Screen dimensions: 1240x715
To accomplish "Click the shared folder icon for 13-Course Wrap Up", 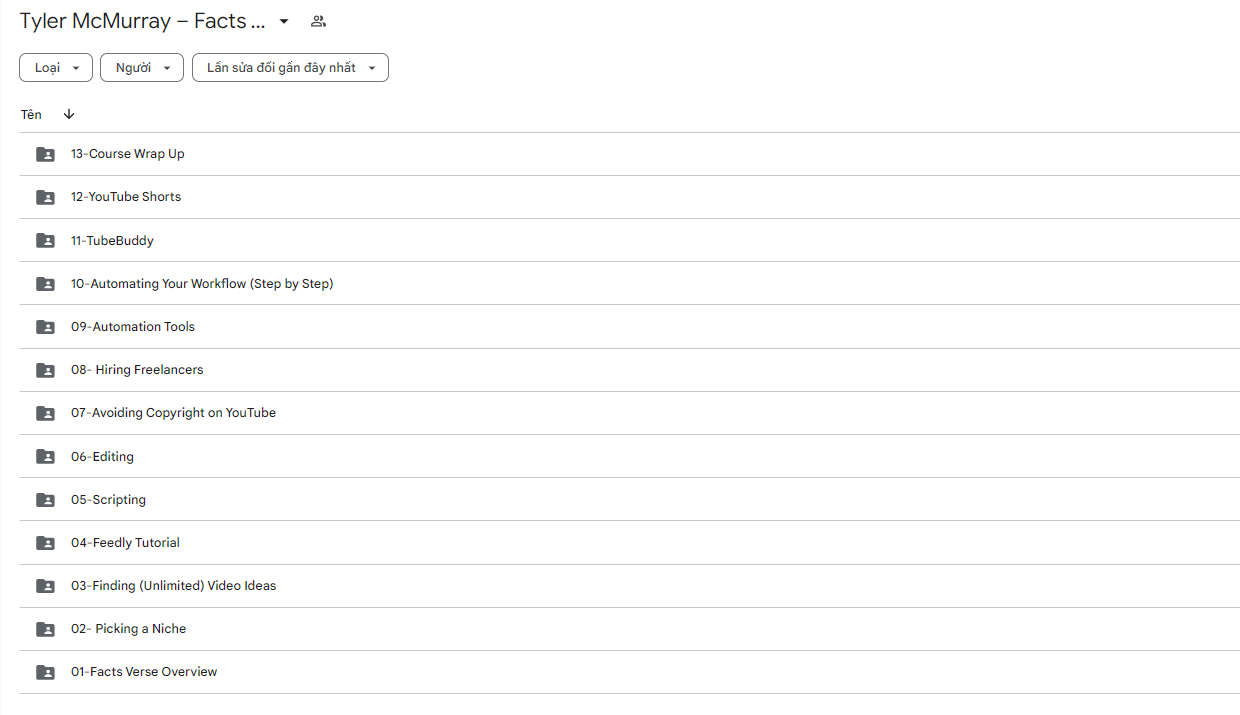I will [45, 154].
